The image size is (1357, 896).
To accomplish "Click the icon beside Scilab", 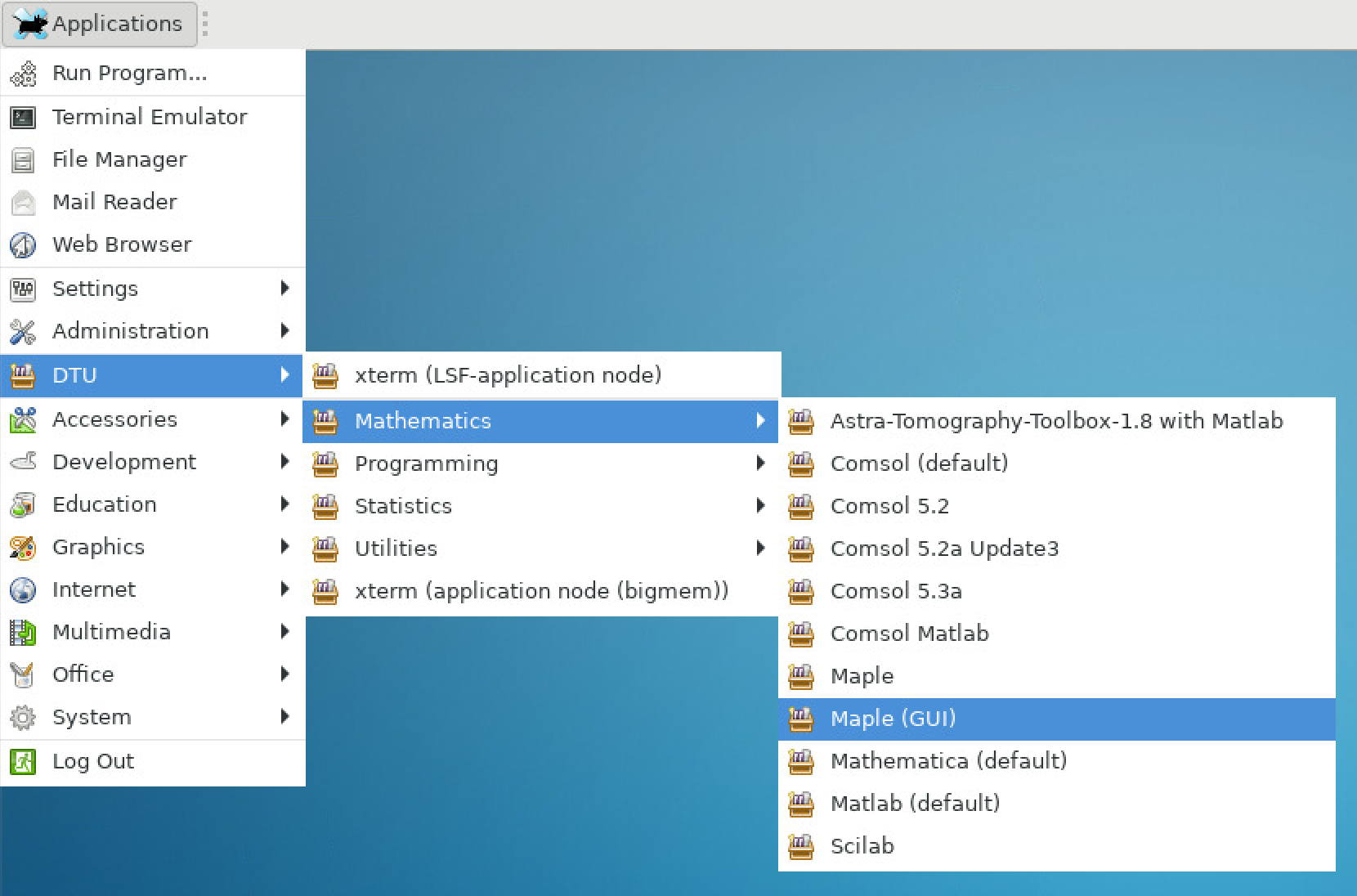I will point(801,847).
